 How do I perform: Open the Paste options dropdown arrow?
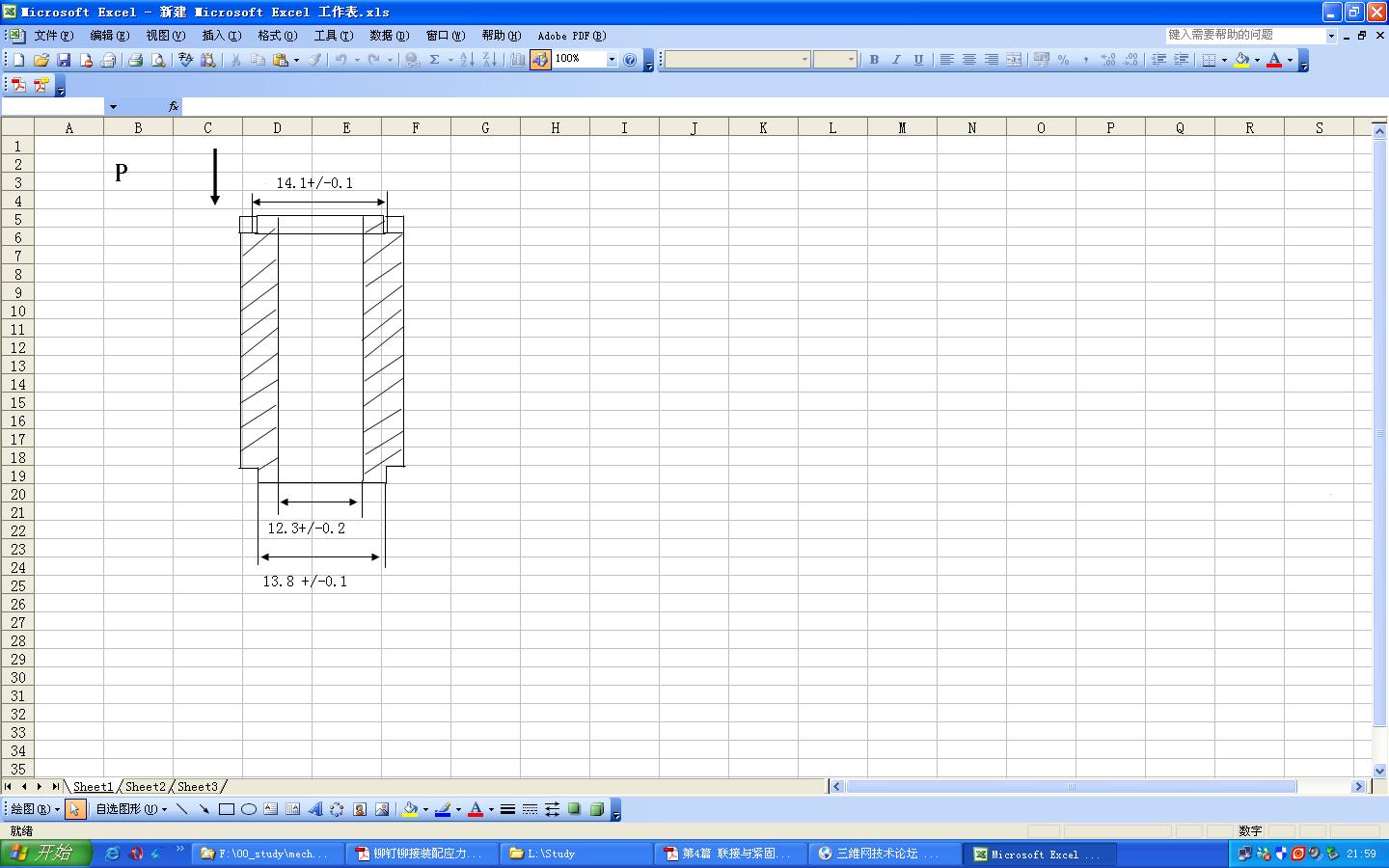296,60
